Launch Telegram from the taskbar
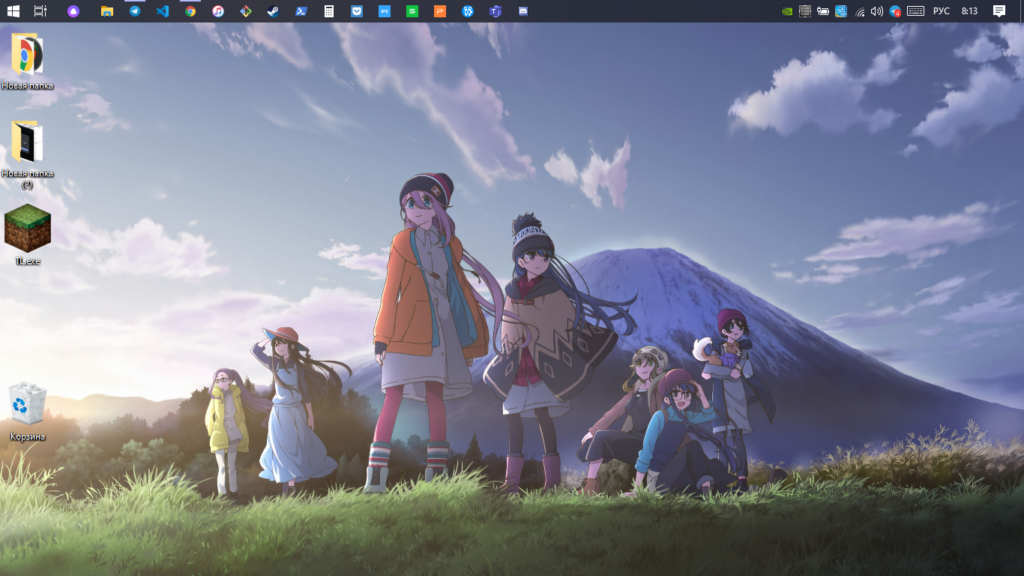The height and width of the screenshot is (576, 1024). click(135, 11)
